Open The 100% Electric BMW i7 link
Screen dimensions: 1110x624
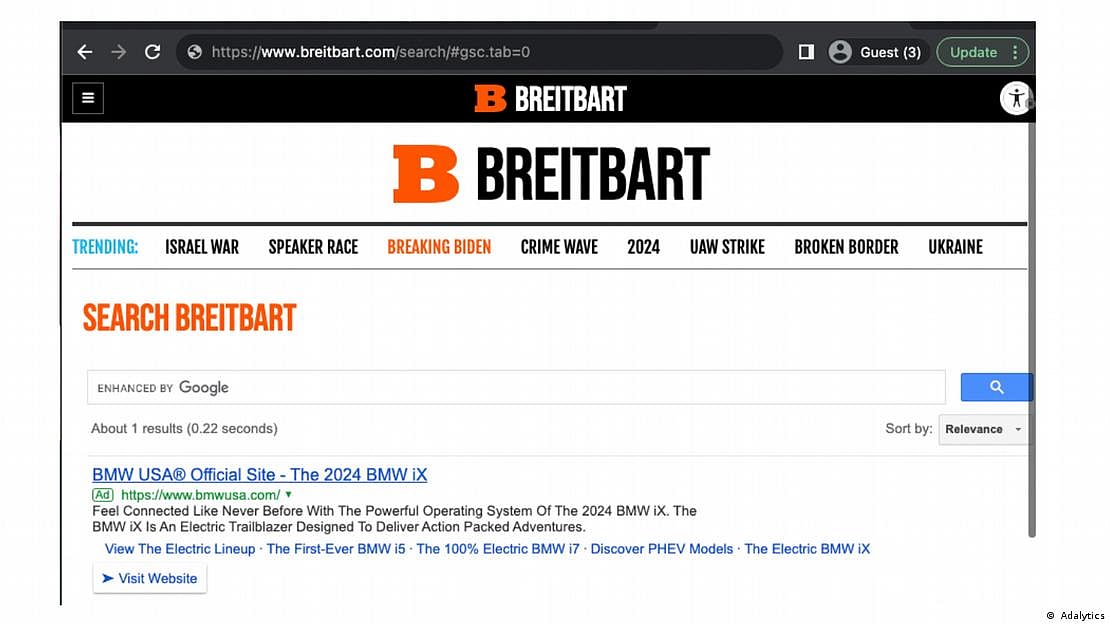coord(498,549)
